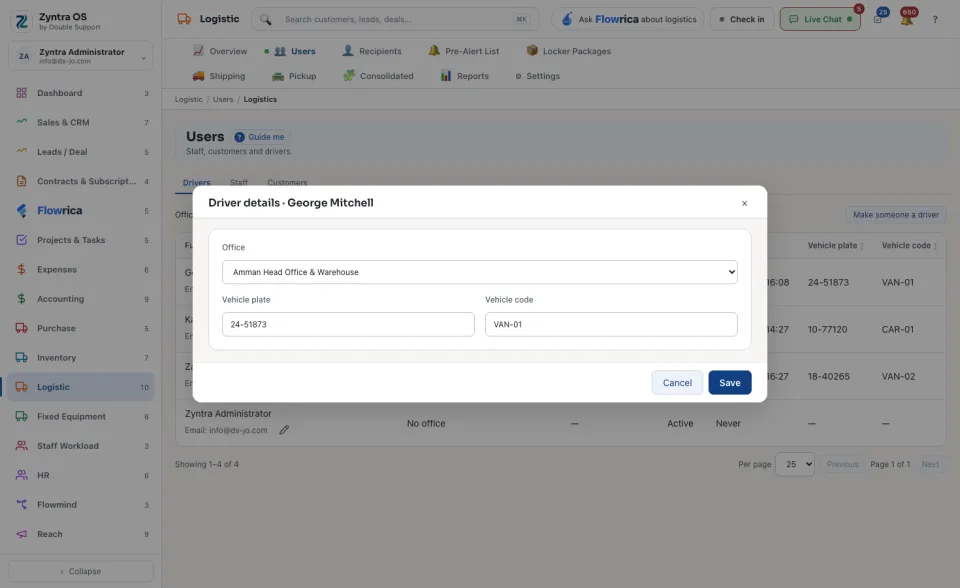This screenshot has width=960, height=588.
Task: Click the Expenses dollar icon
Action: click(x=21, y=270)
